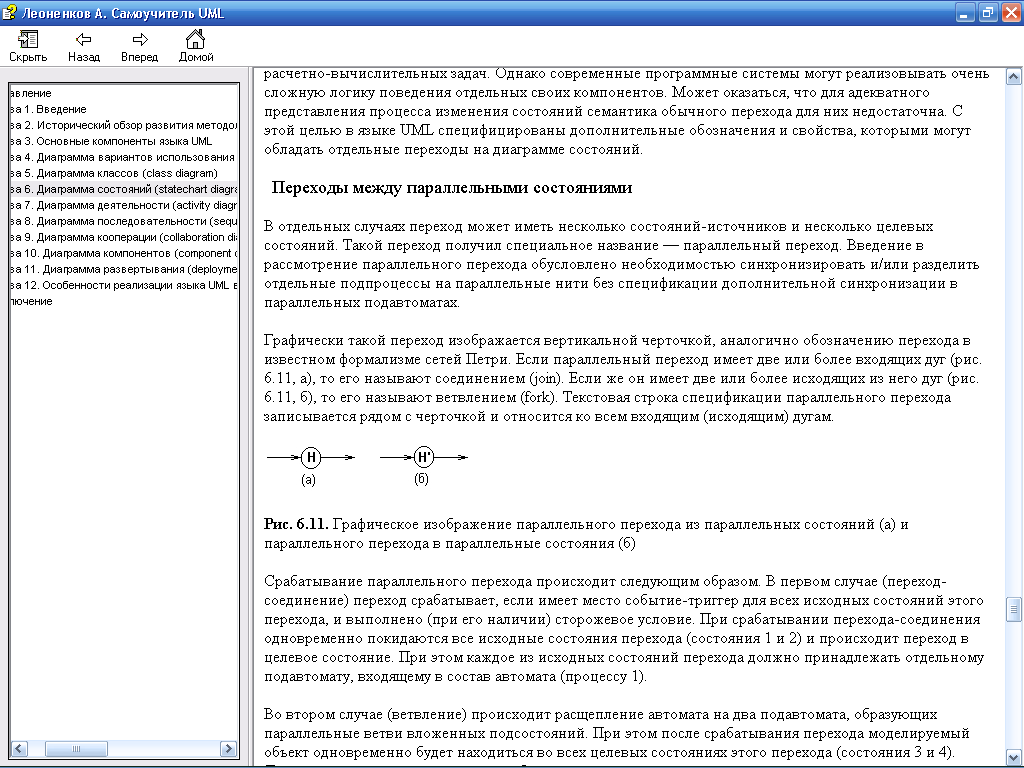The width and height of the screenshot is (1024, 768).
Task: Click the heading Переходы между параллельными состояниями
Action: click(x=452, y=188)
